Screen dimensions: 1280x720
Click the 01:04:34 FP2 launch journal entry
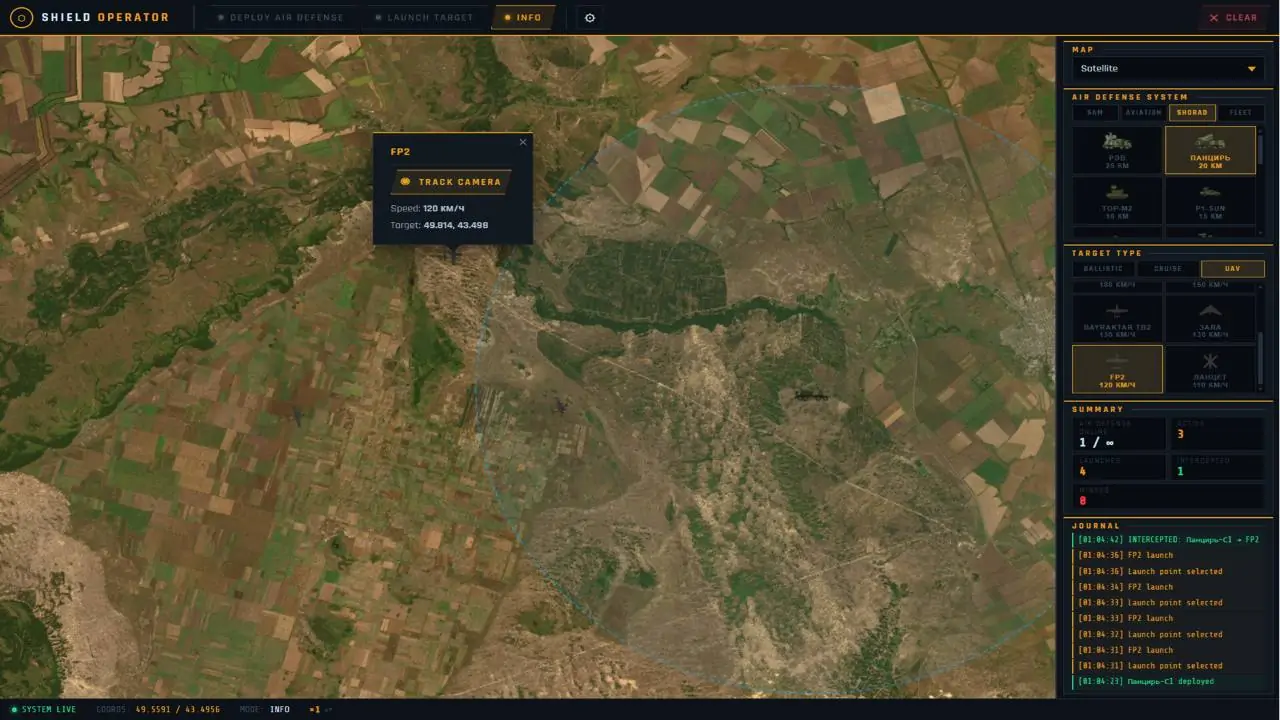pos(1168,587)
